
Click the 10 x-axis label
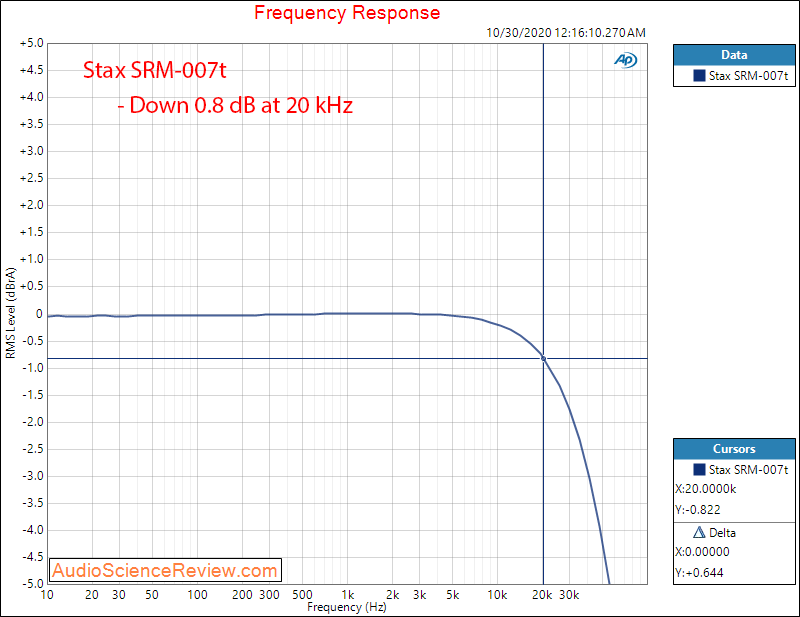coord(47,595)
